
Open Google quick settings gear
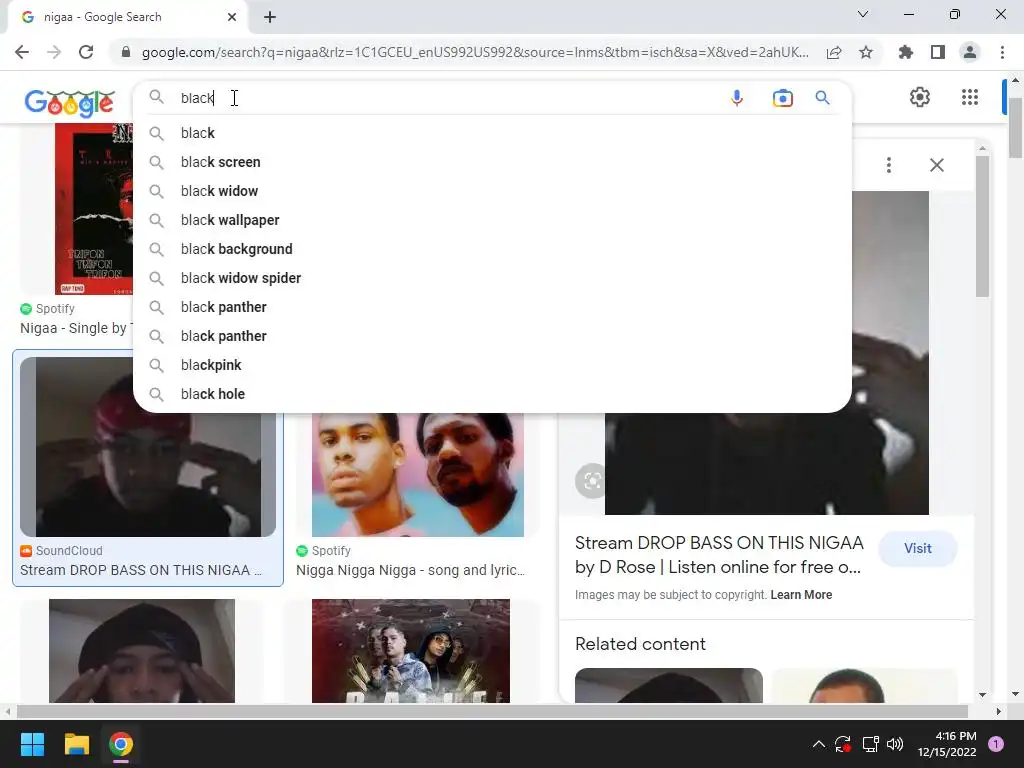click(x=920, y=97)
